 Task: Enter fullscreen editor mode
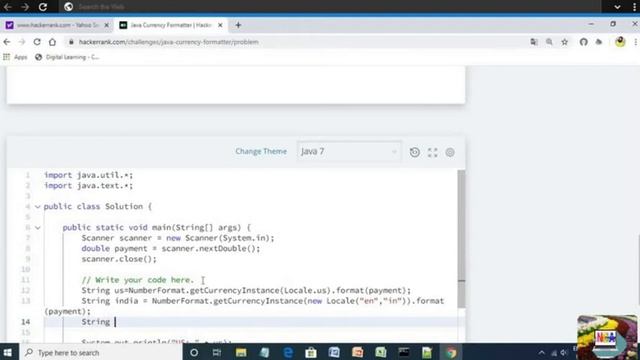coord(433,152)
